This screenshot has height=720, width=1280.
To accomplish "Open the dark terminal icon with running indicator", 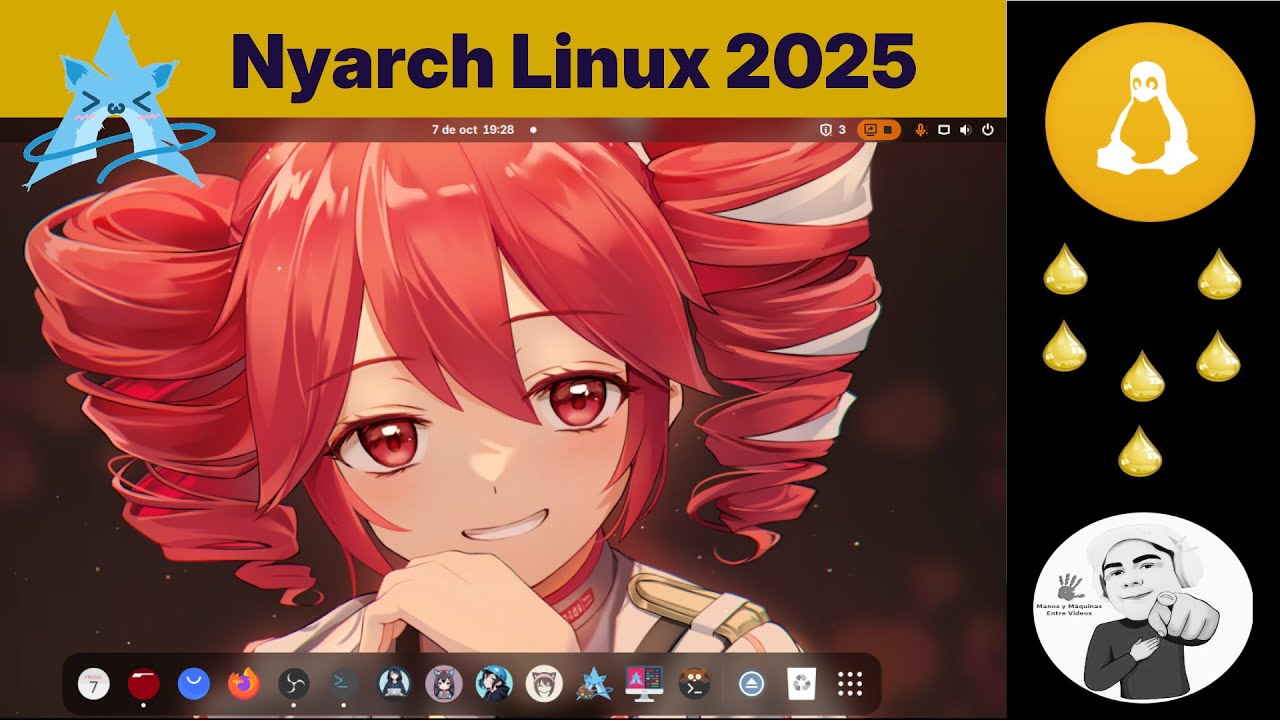I will coord(344,684).
